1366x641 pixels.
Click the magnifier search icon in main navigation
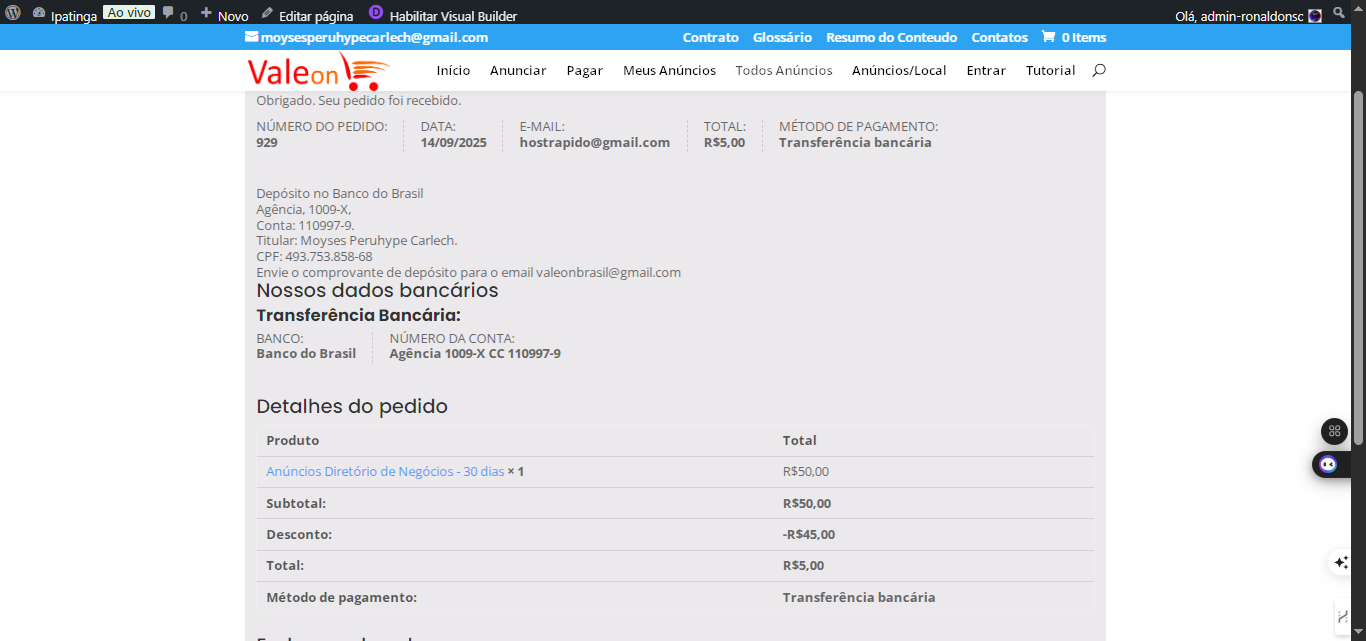coord(1099,70)
